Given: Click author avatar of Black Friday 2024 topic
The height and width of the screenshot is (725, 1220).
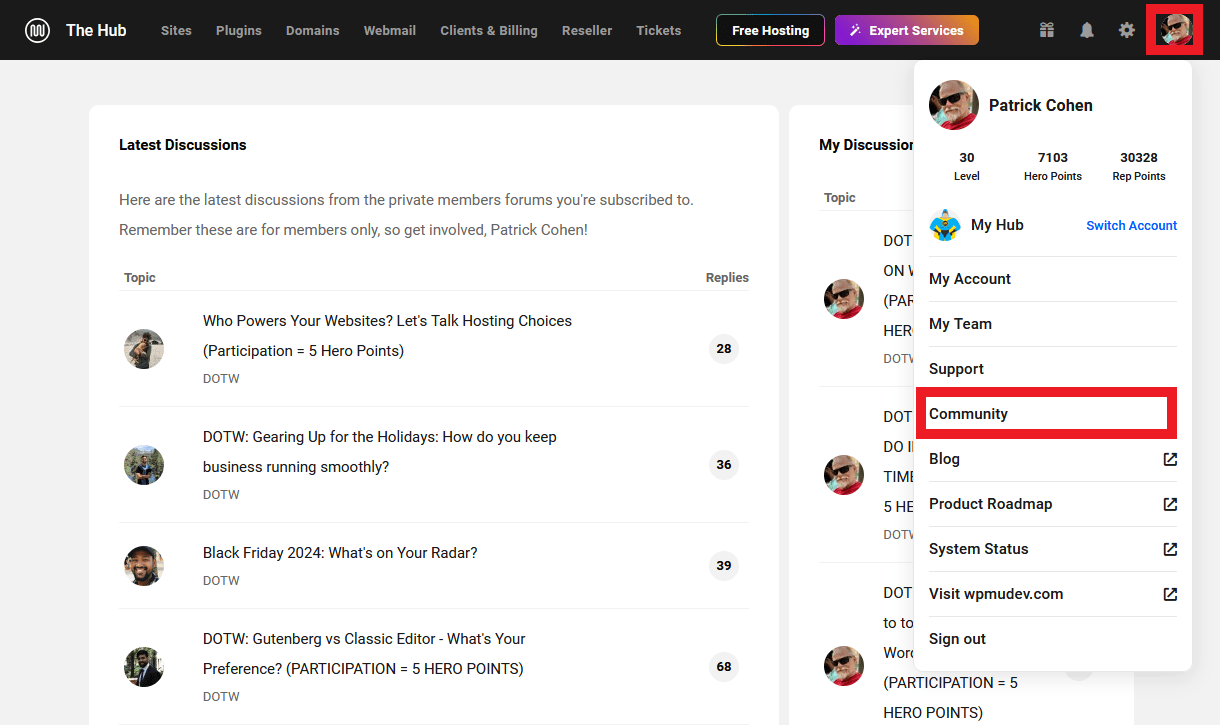Looking at the screenshot, I should (x=144, y=565).
